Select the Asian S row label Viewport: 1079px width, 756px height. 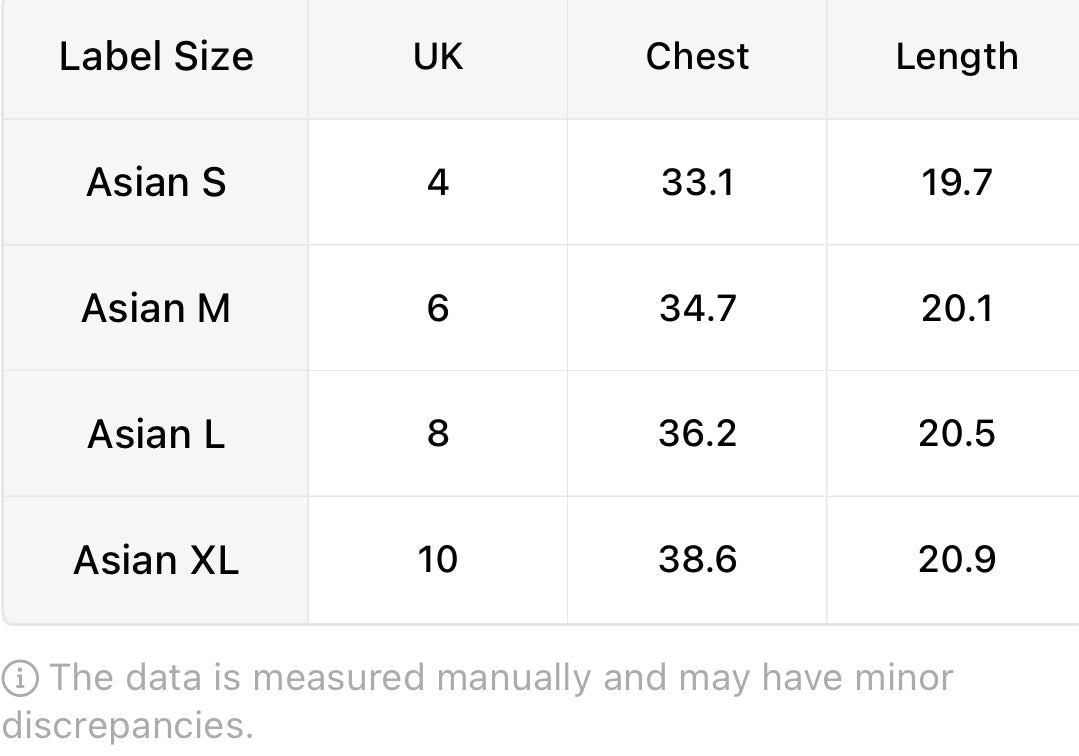[156, 182]
